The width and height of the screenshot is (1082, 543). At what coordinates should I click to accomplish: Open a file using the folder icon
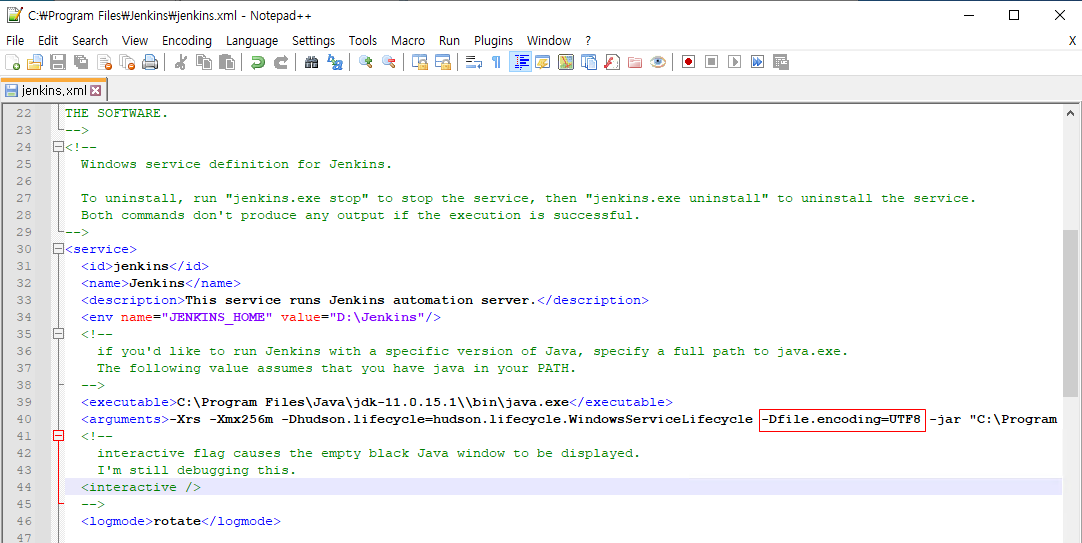coord(35,62)
